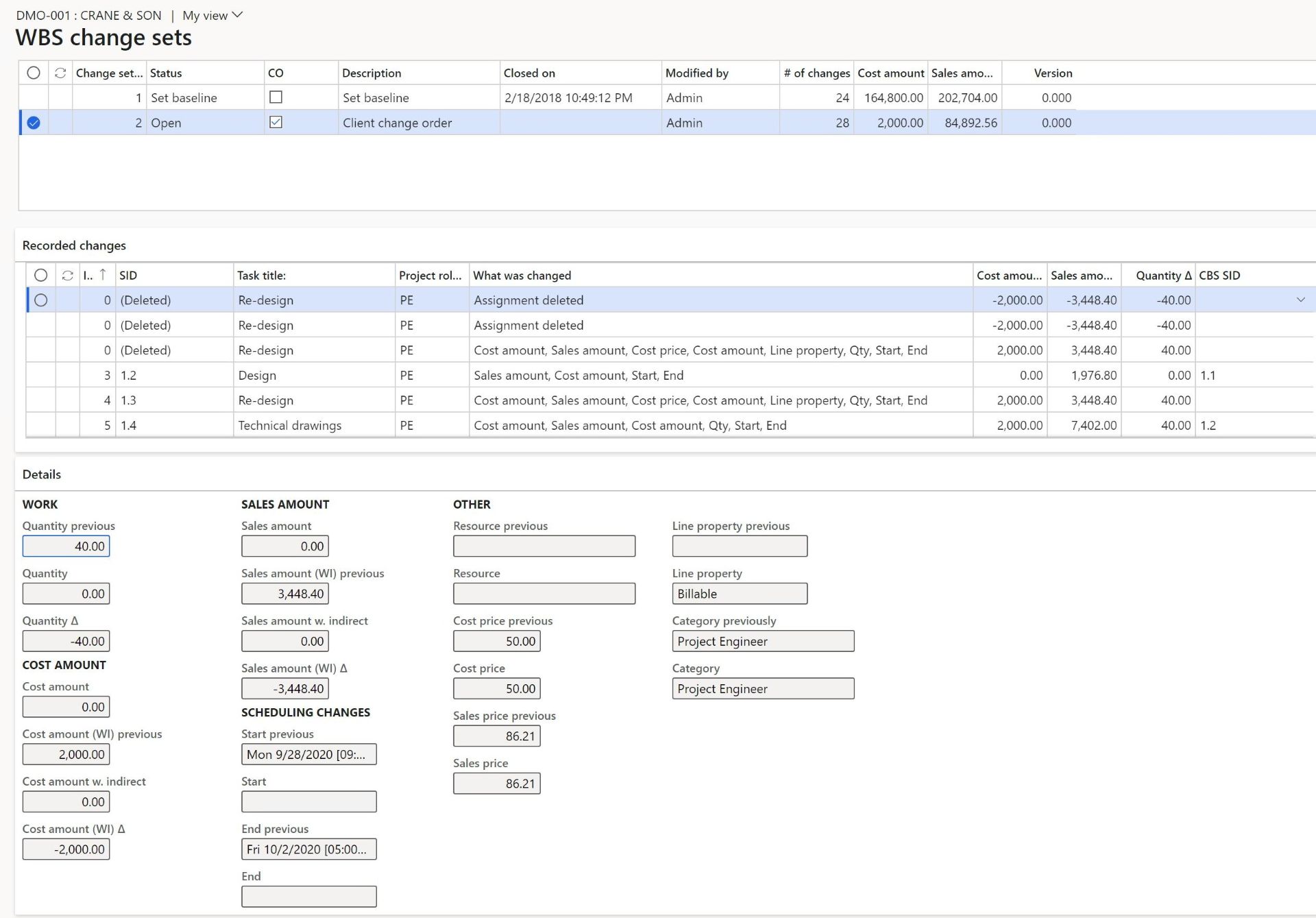Image resolution: width=1316 pixels, height=918 pixels.
Task: Click the empty Resource field
Action: [x=544, y=594]
